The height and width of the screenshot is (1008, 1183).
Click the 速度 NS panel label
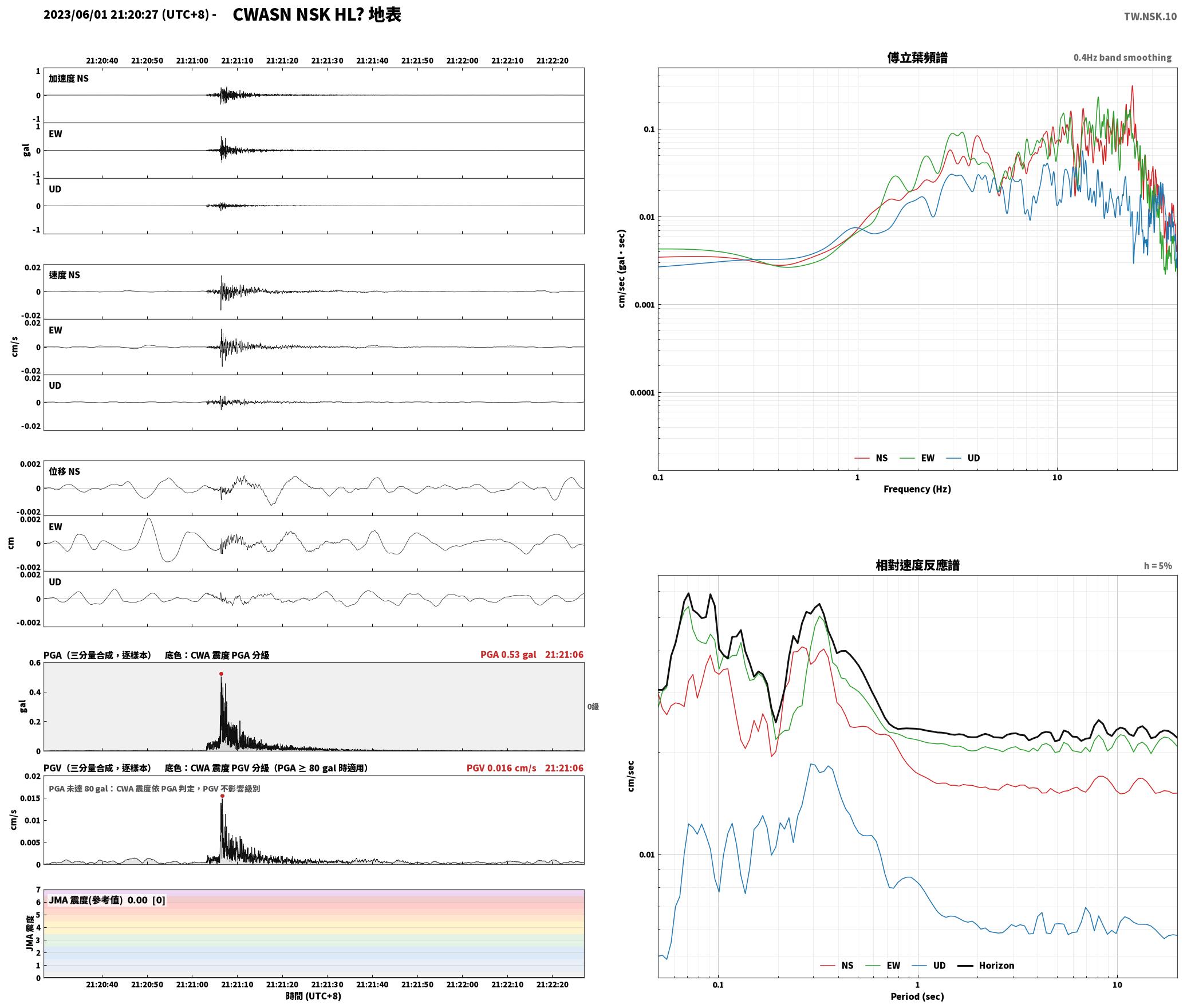(64, 275)
